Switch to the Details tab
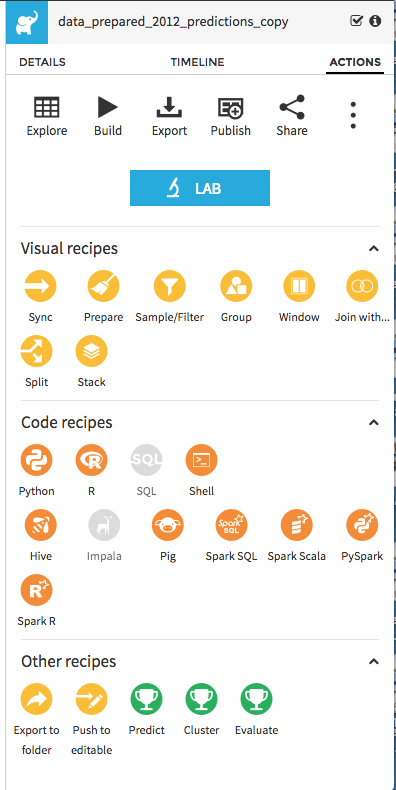 42,62
